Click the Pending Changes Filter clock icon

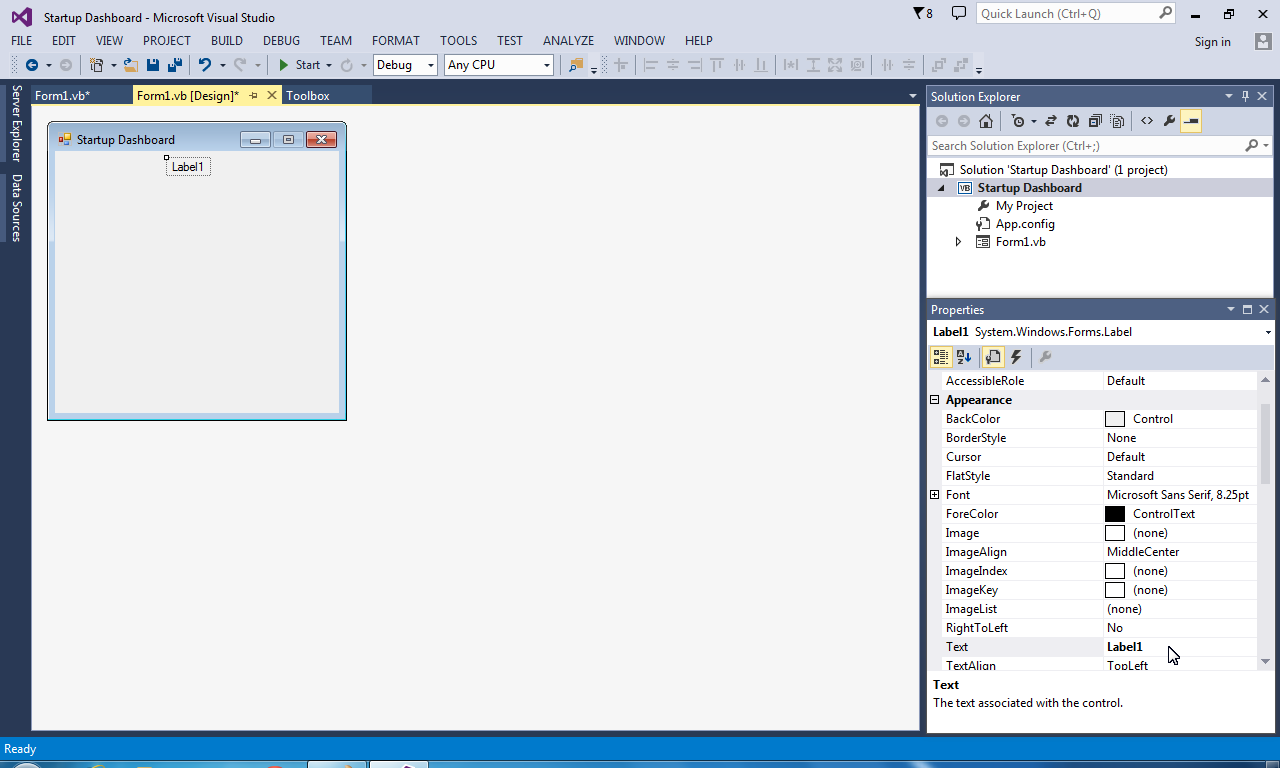click(x=1018, y=121)
